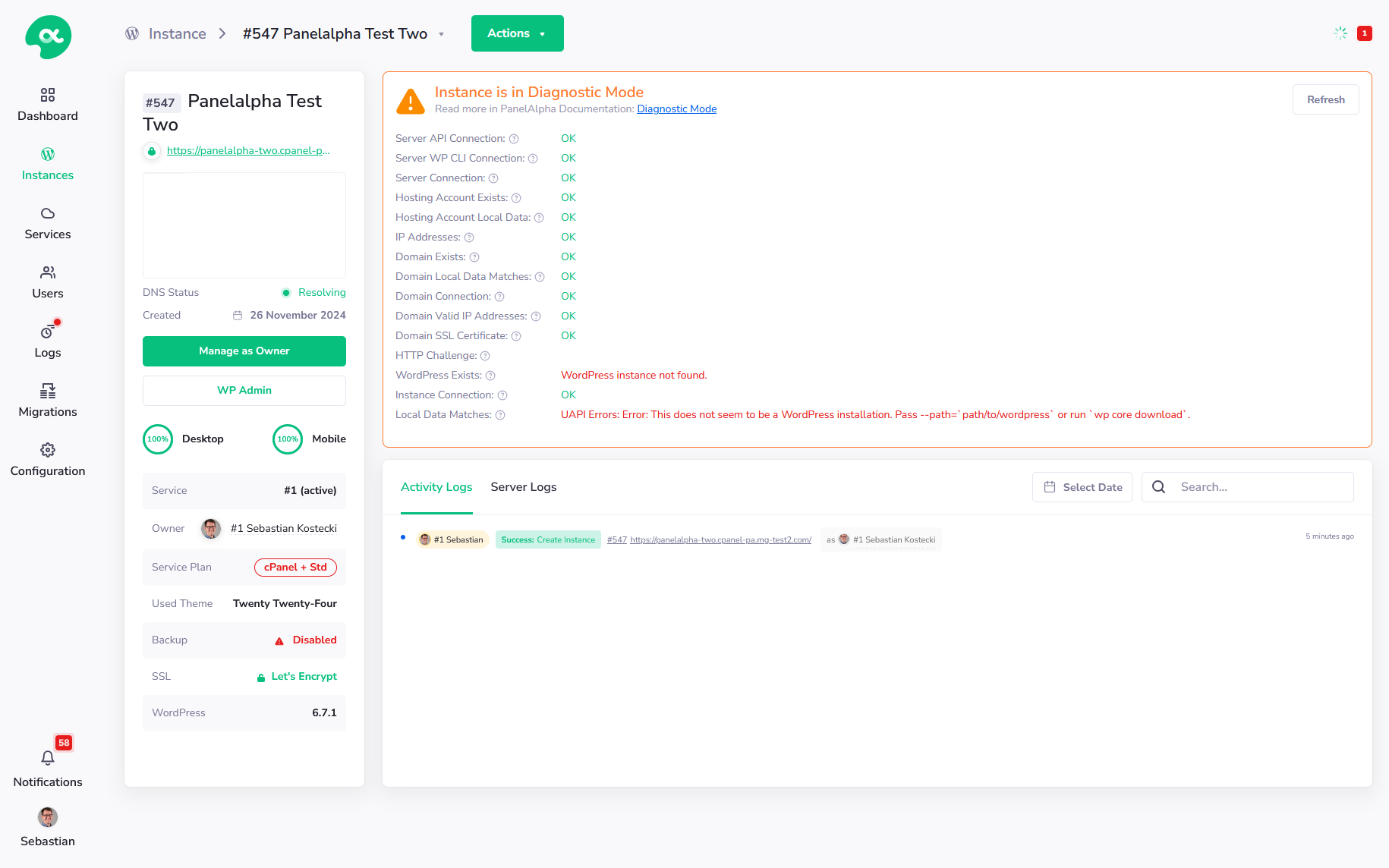
Task: Click Manage as Owner button
Action: [244, 351]
